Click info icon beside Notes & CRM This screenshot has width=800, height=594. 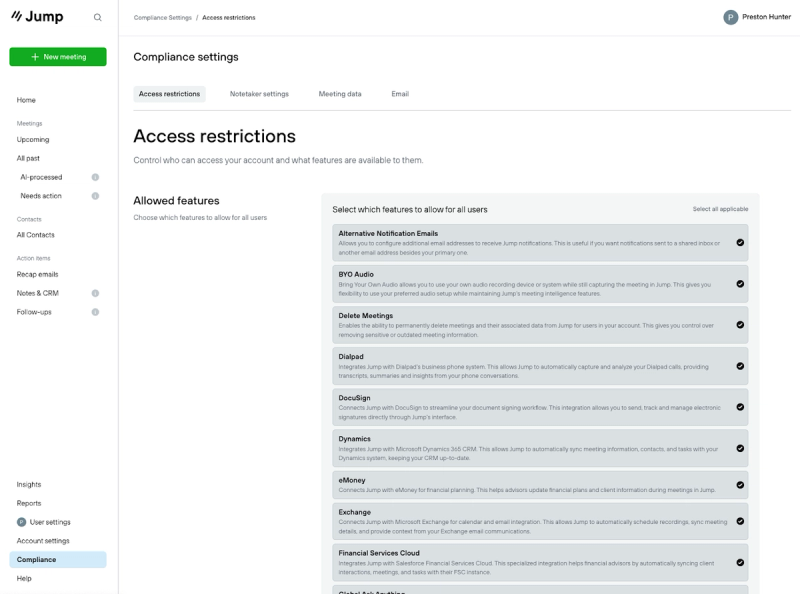[x=95, y=293]
